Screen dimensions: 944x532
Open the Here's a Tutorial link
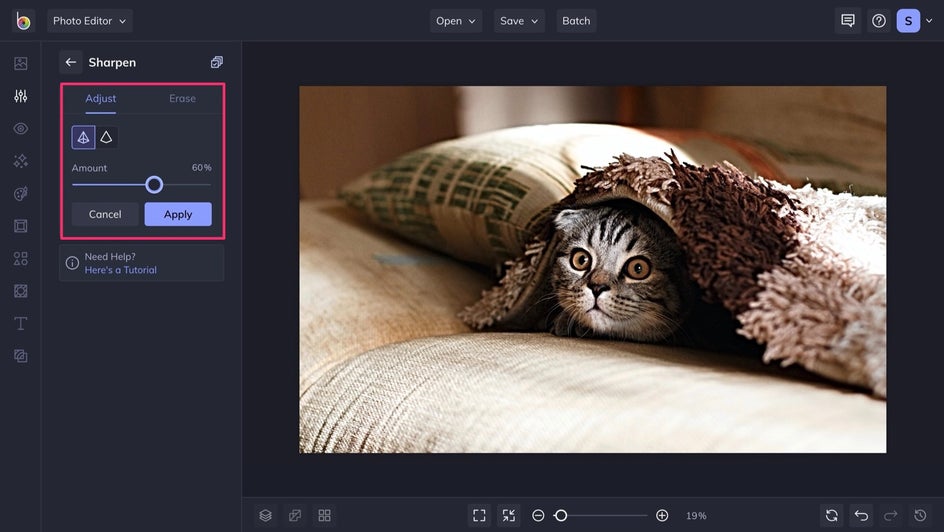point(120,270)
